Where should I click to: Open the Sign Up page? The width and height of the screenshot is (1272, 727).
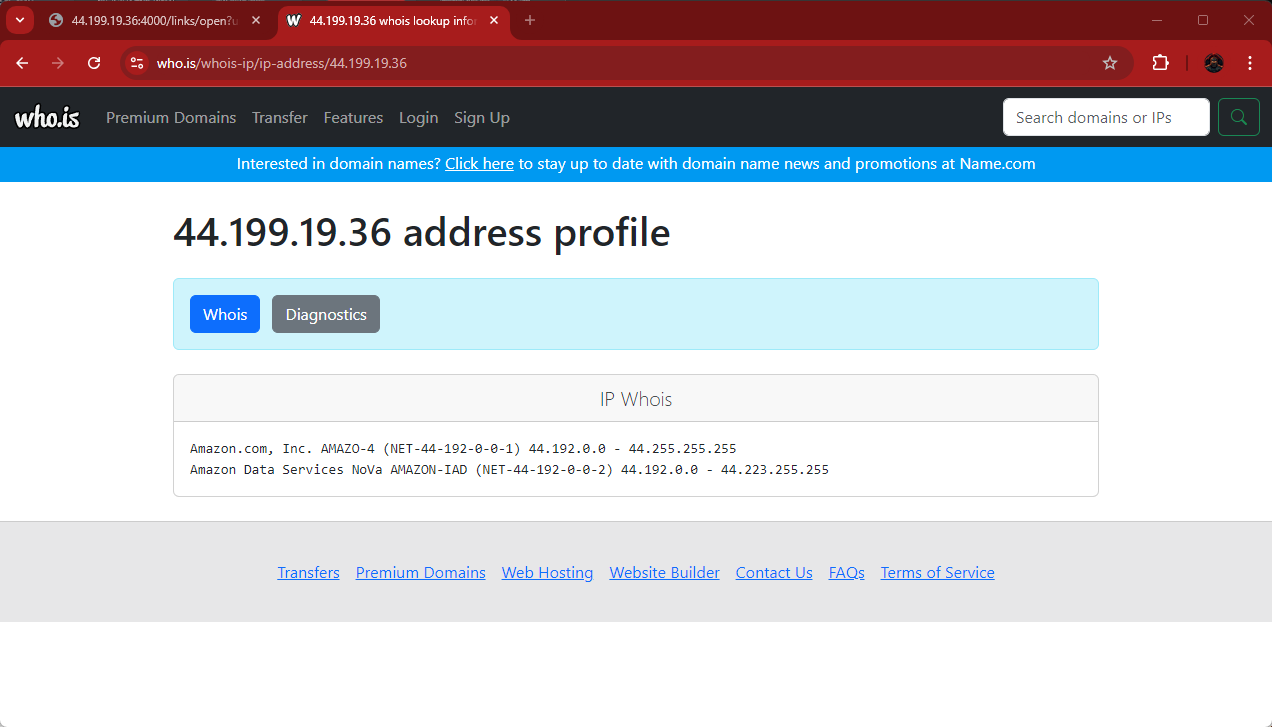coord(481,118)
